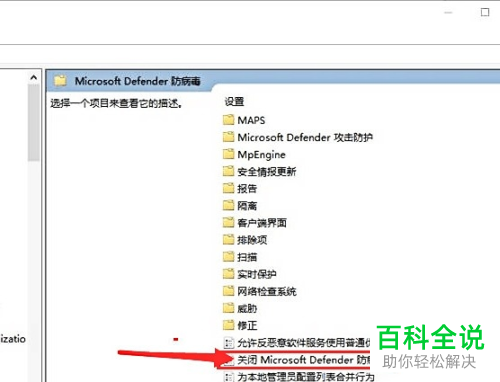Image resolution: width=500 pixels, height=382 pixels.
Task: Open the MAPS folder icon
Action: 228,119
